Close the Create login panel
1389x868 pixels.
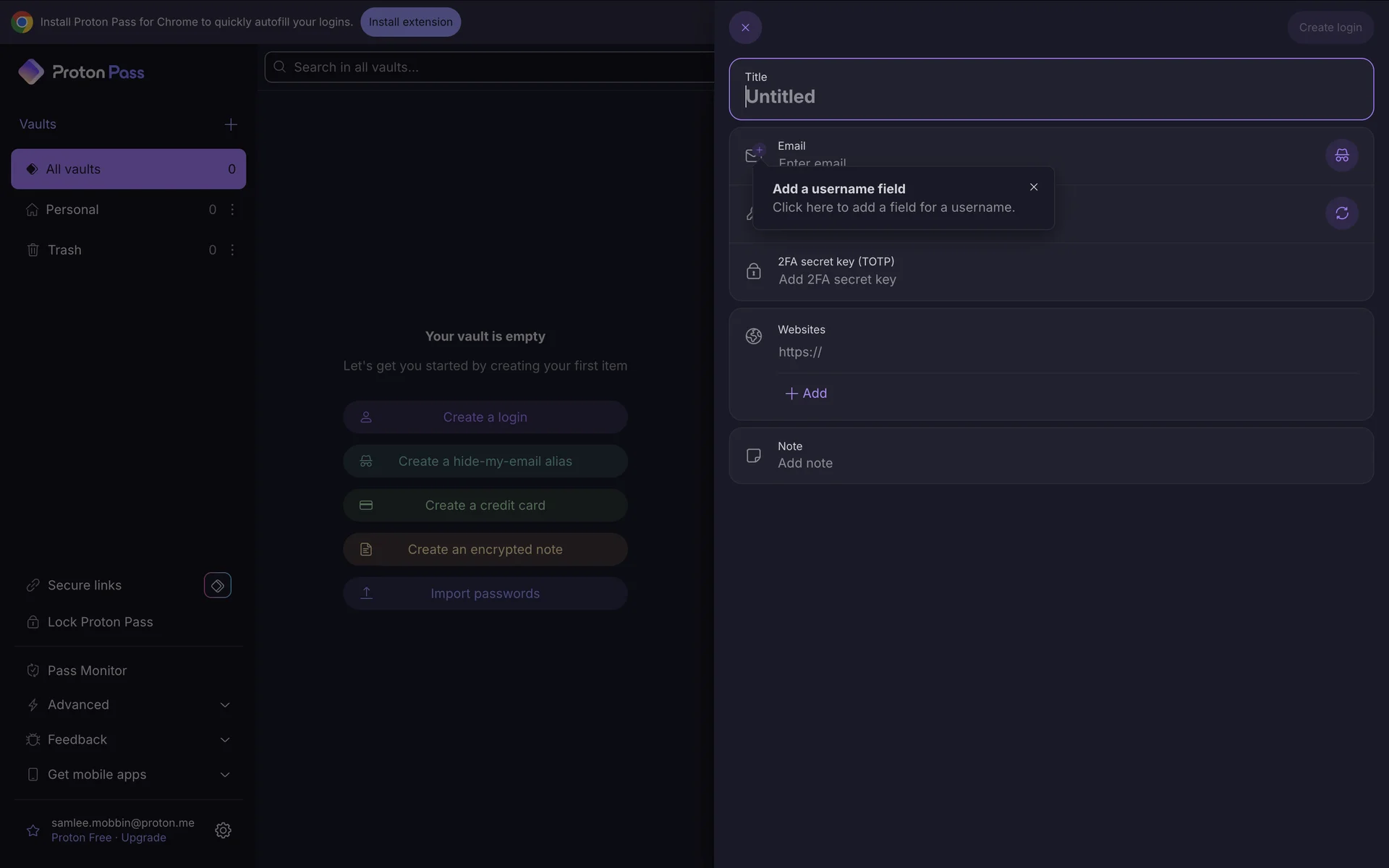click(745, 27)
